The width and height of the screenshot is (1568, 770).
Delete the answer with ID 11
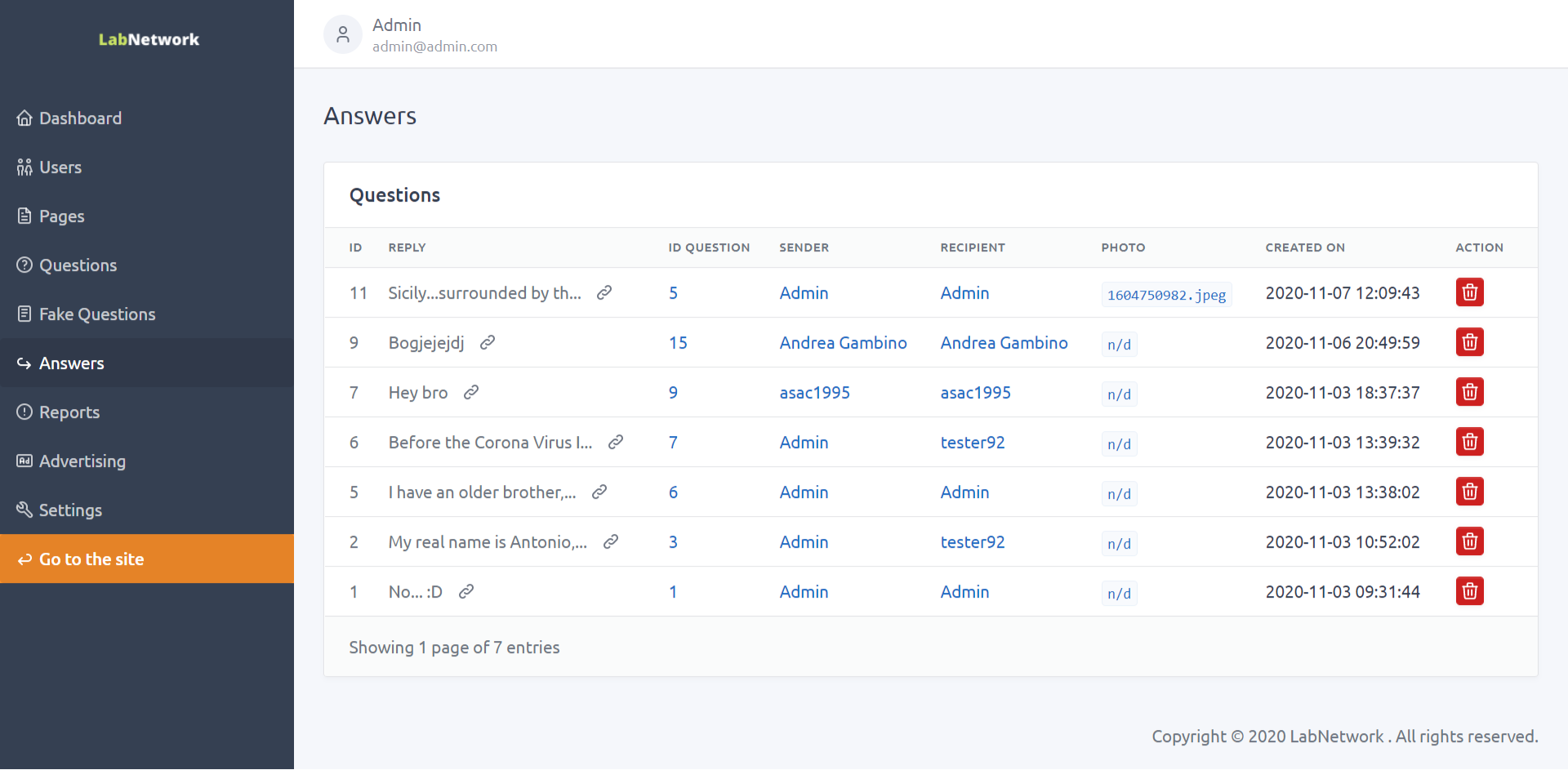pos(1469,292)
